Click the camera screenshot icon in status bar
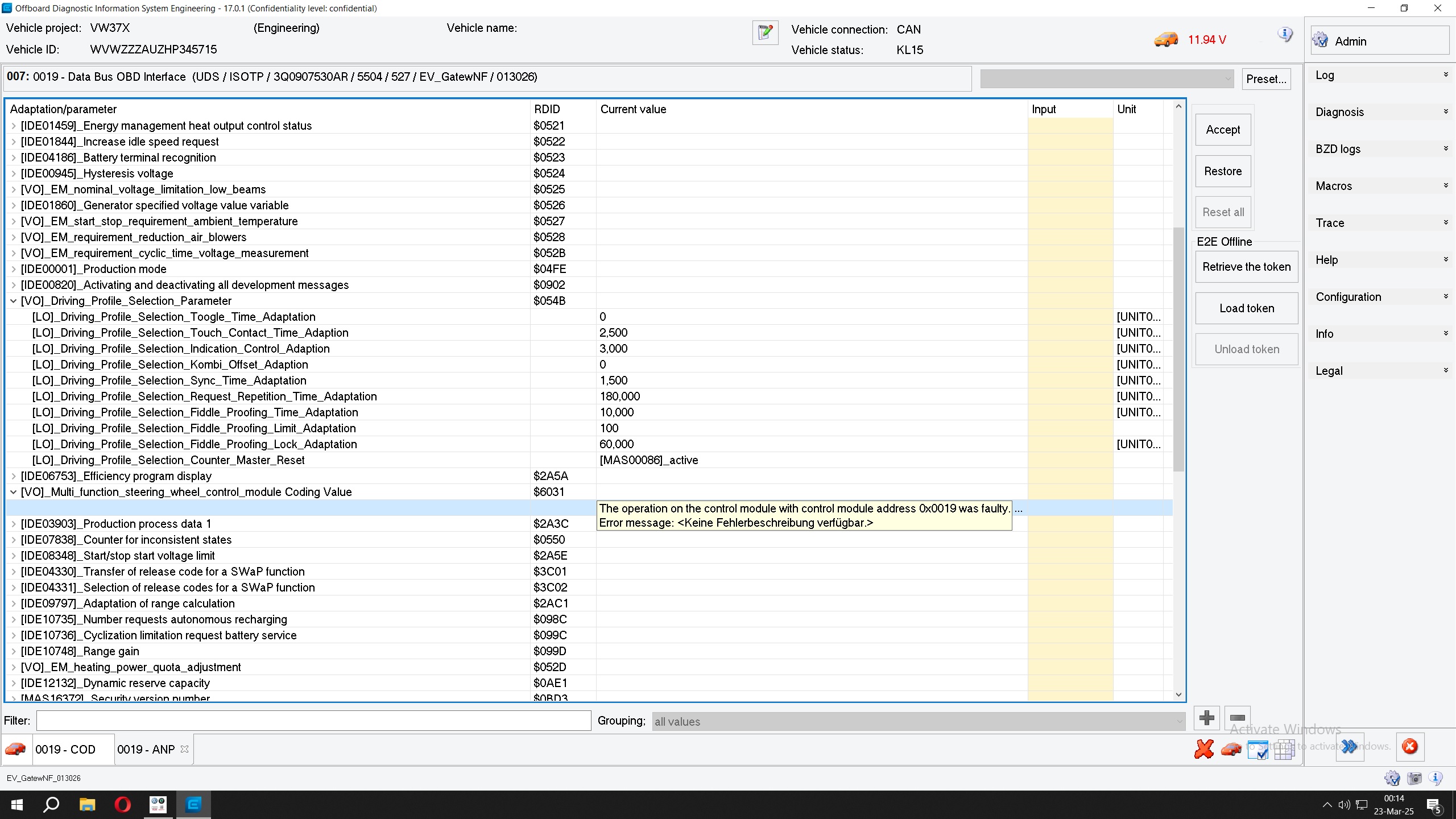This screenshot has width=1456, height=819. click(x=1414, y=778)
